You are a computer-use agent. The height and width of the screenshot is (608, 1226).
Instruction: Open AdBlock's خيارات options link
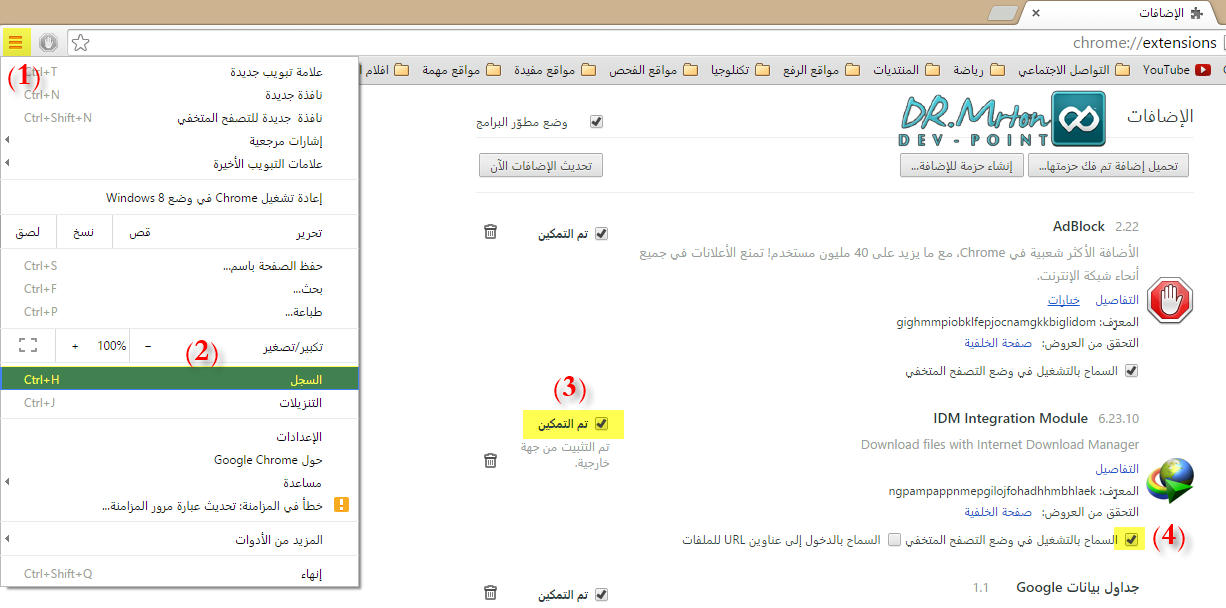(x=1064, y=300)
